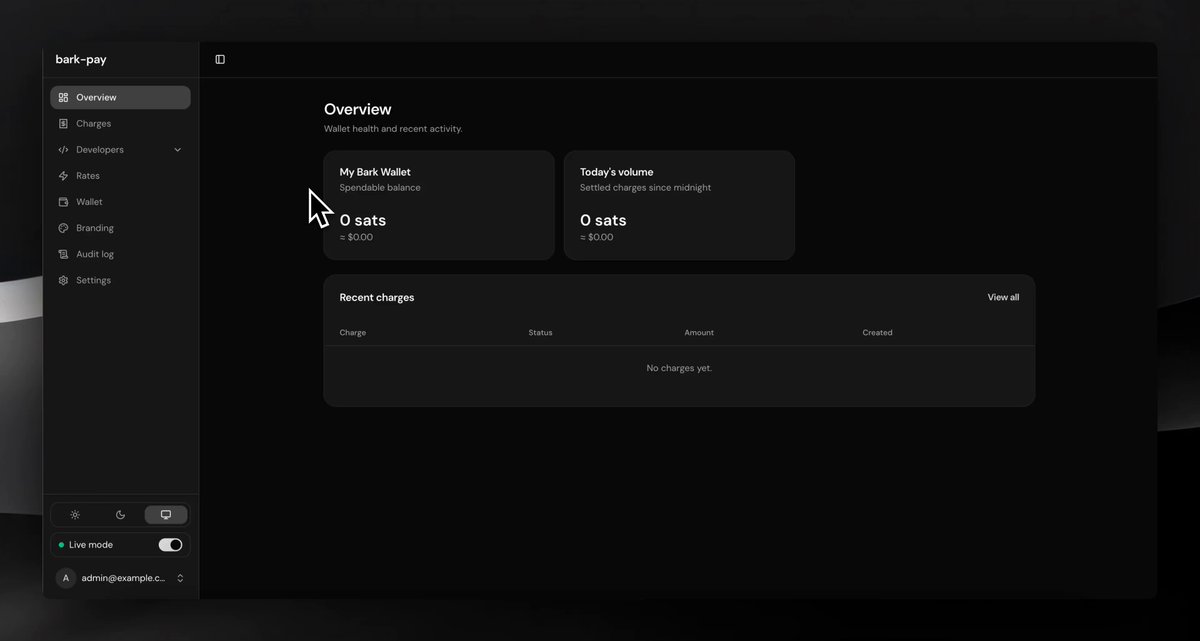This screenshot has height=641, width=1200.
Task: Click the Charge column header
Action: coord(353,332)
